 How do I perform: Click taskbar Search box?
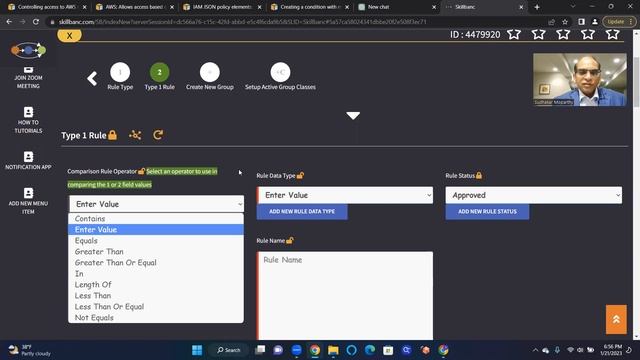pos(229,350)
